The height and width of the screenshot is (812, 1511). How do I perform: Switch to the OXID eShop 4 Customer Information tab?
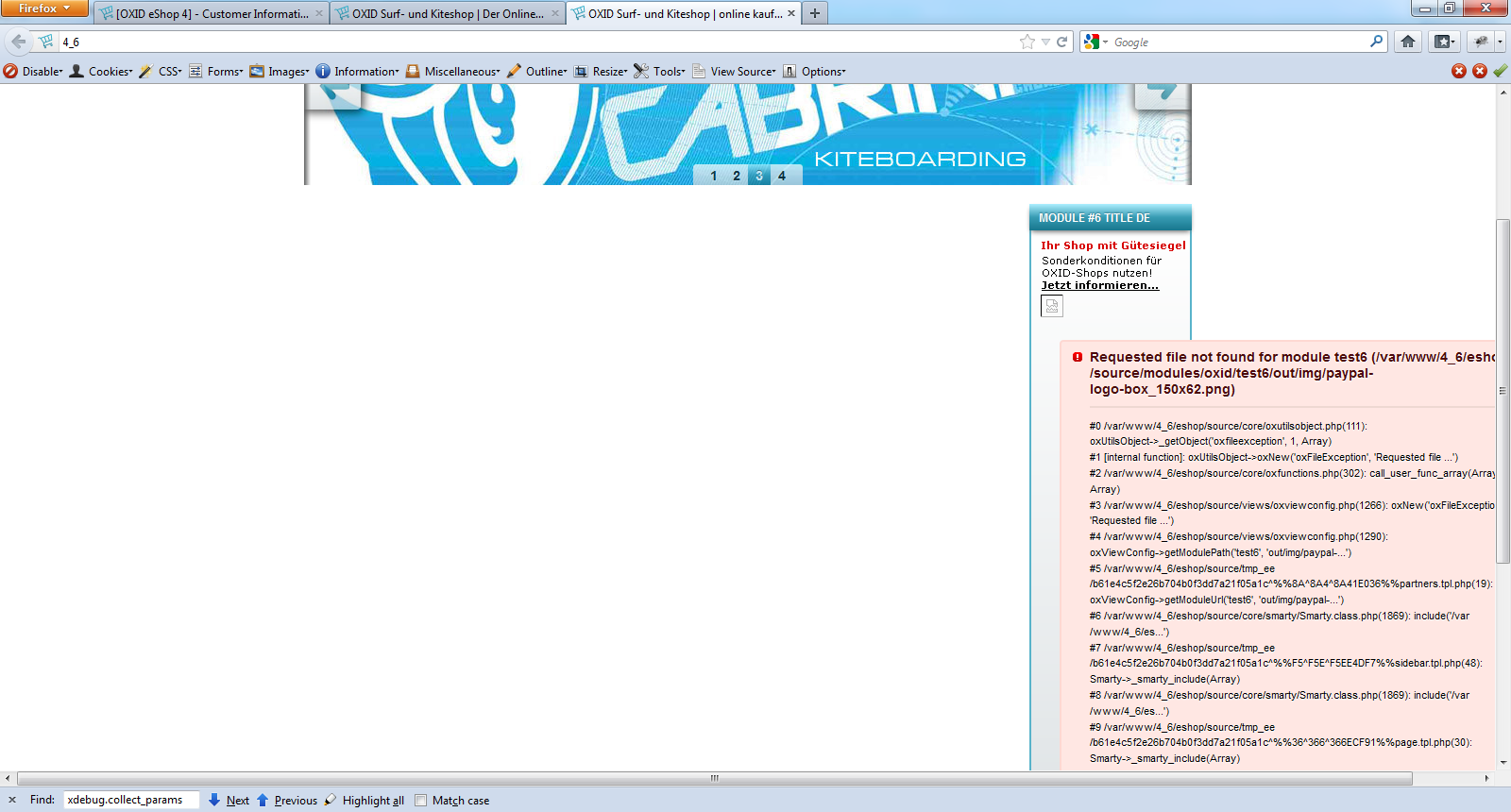[211, 14]
